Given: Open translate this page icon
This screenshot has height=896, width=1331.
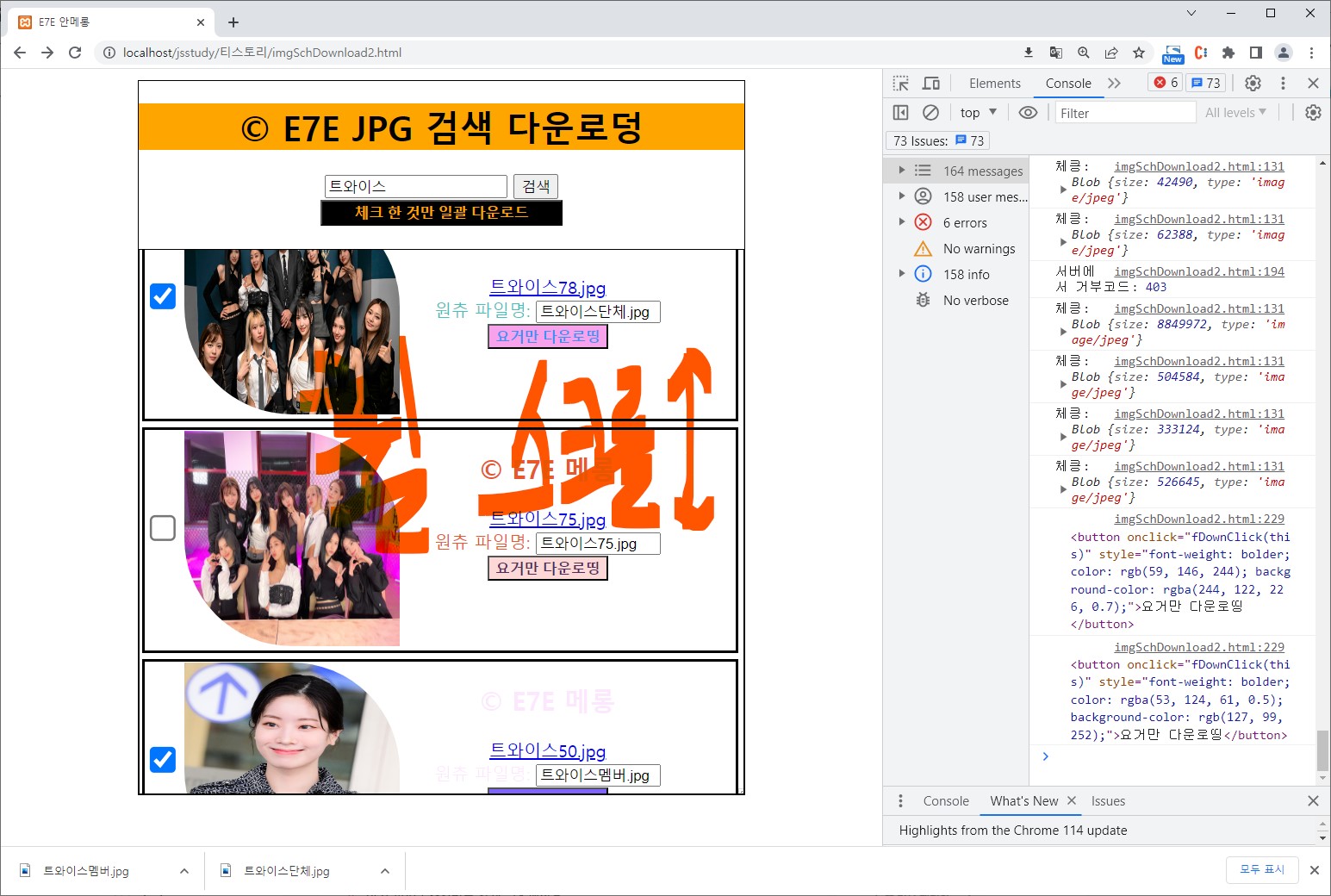Looking at the screenshot, I should click(1056, 53).
